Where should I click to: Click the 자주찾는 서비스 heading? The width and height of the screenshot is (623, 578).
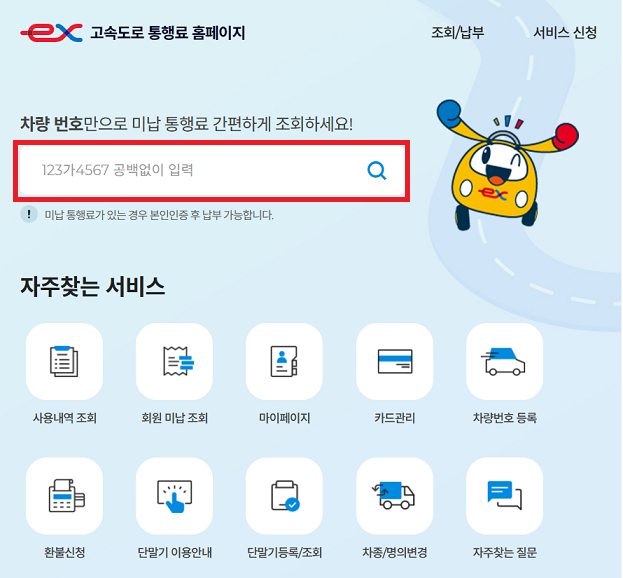point(92,286)
